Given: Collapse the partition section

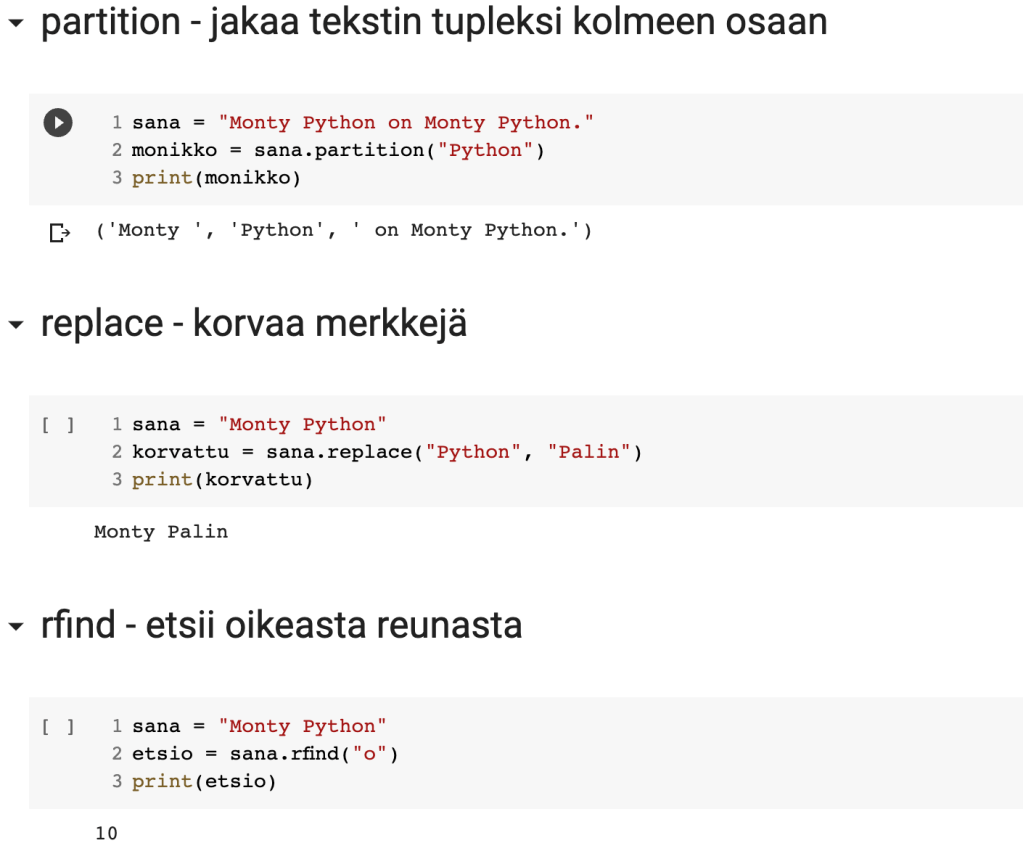Looking at the screenshot, I should [15, 24].
